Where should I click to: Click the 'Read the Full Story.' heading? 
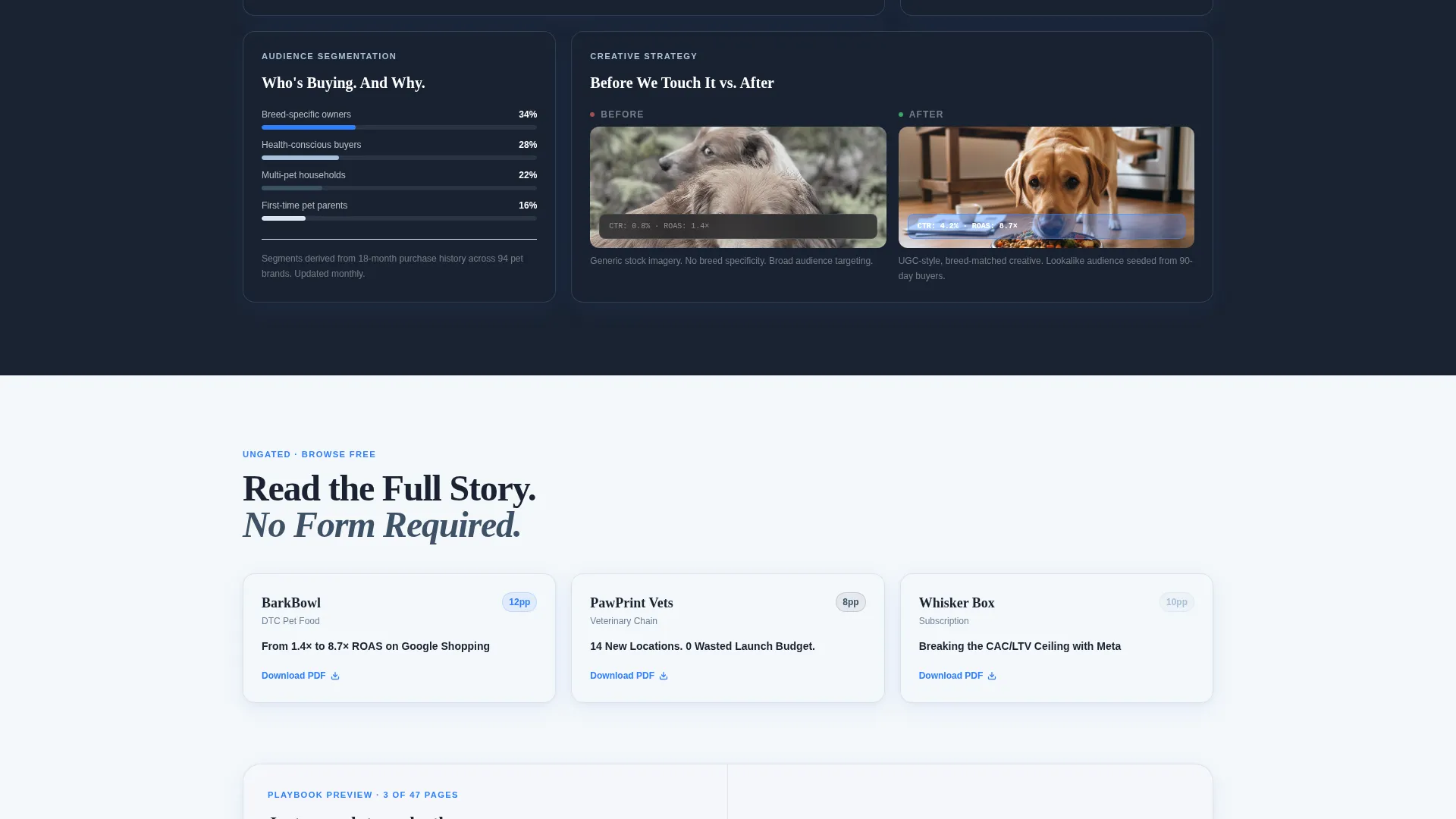[389, 488]
